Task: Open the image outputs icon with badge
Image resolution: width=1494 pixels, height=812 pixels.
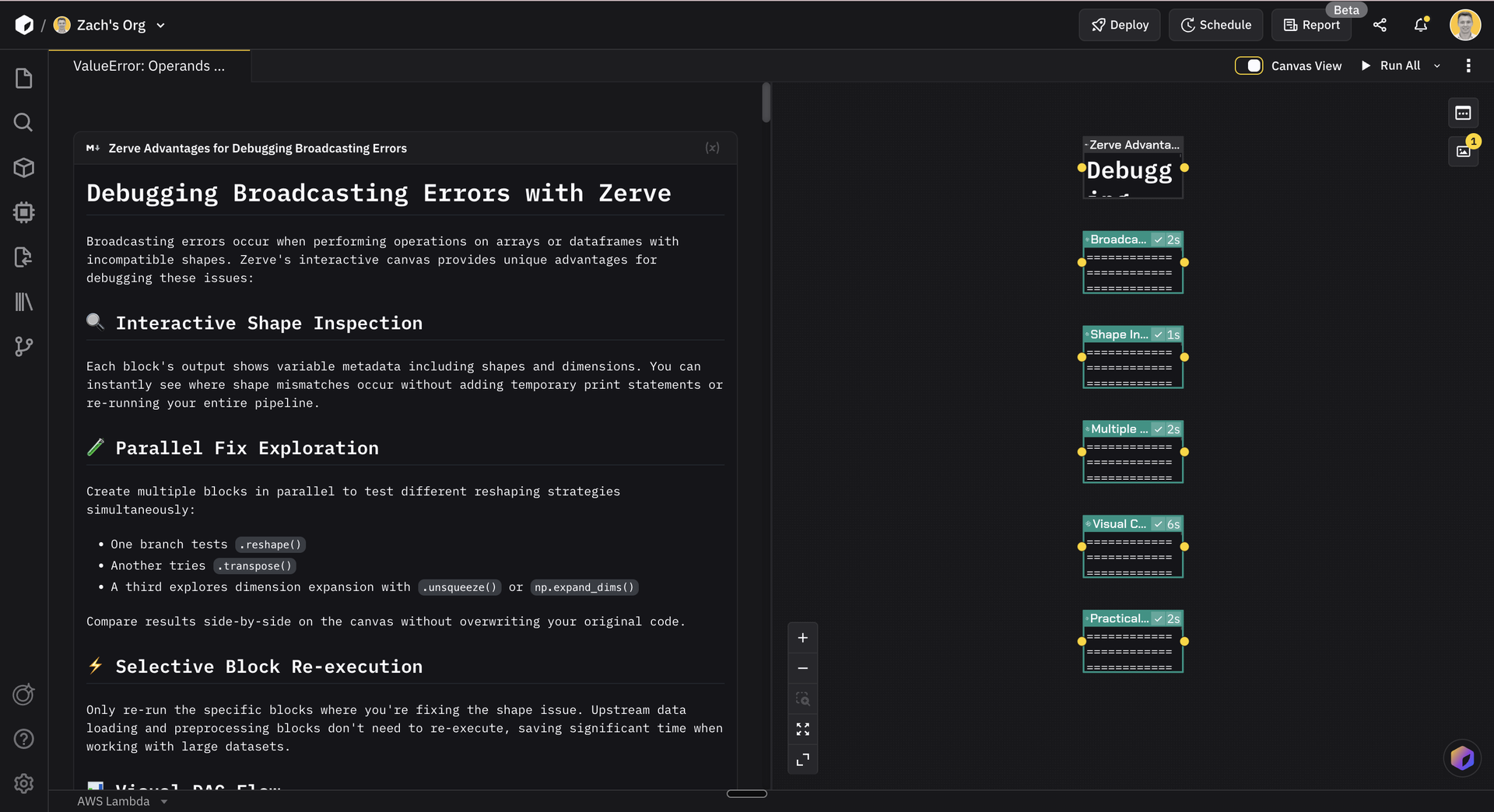Action: (x=1463, y=151)
